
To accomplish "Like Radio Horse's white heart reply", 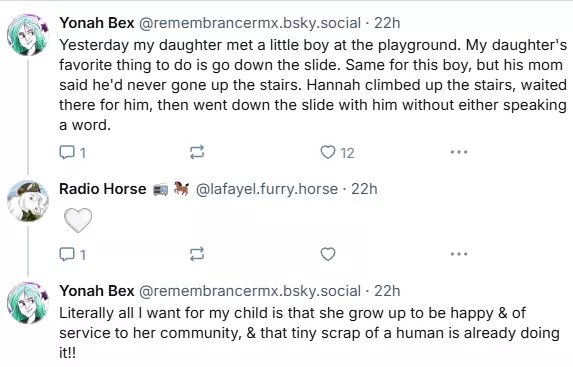I will (328, 254).
